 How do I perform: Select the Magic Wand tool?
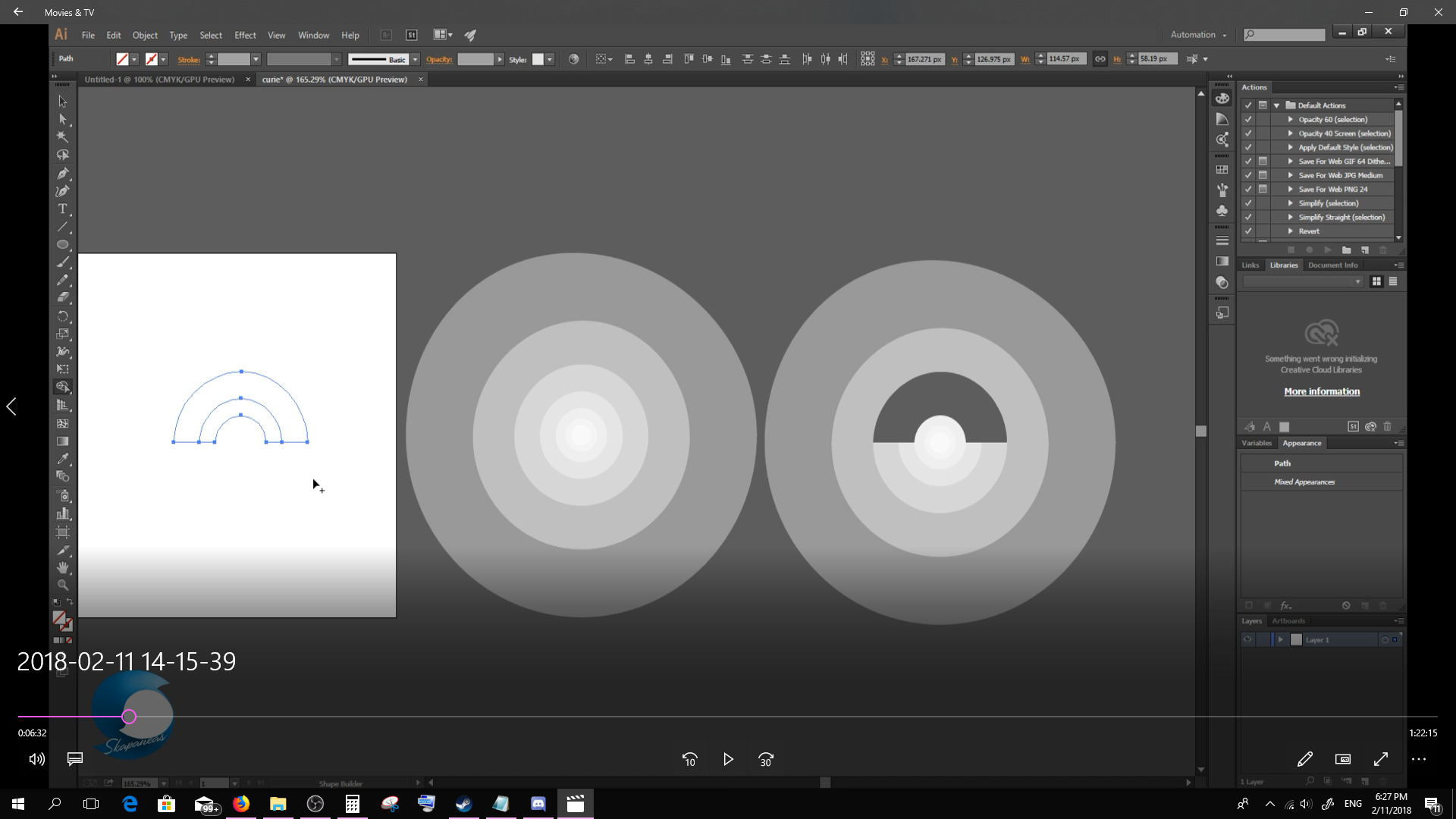coord(63,136)
